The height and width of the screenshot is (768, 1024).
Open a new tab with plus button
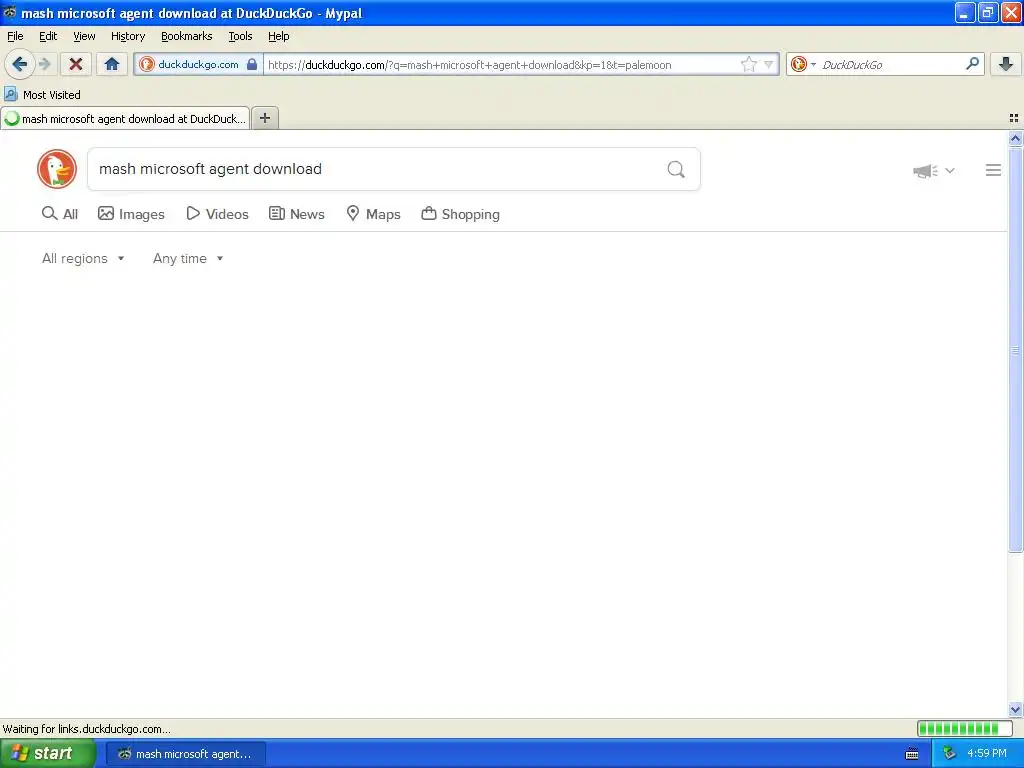(x=265, y=118)
